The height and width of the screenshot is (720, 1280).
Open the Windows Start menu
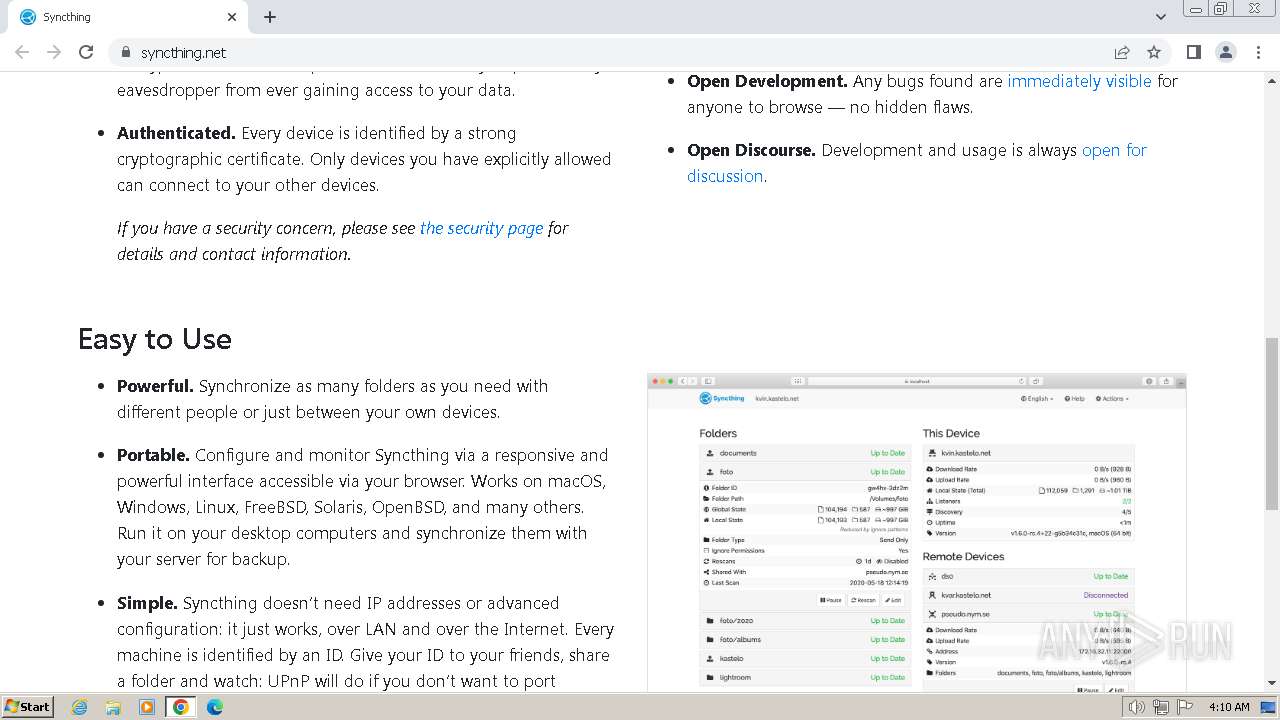coord(28,706)
